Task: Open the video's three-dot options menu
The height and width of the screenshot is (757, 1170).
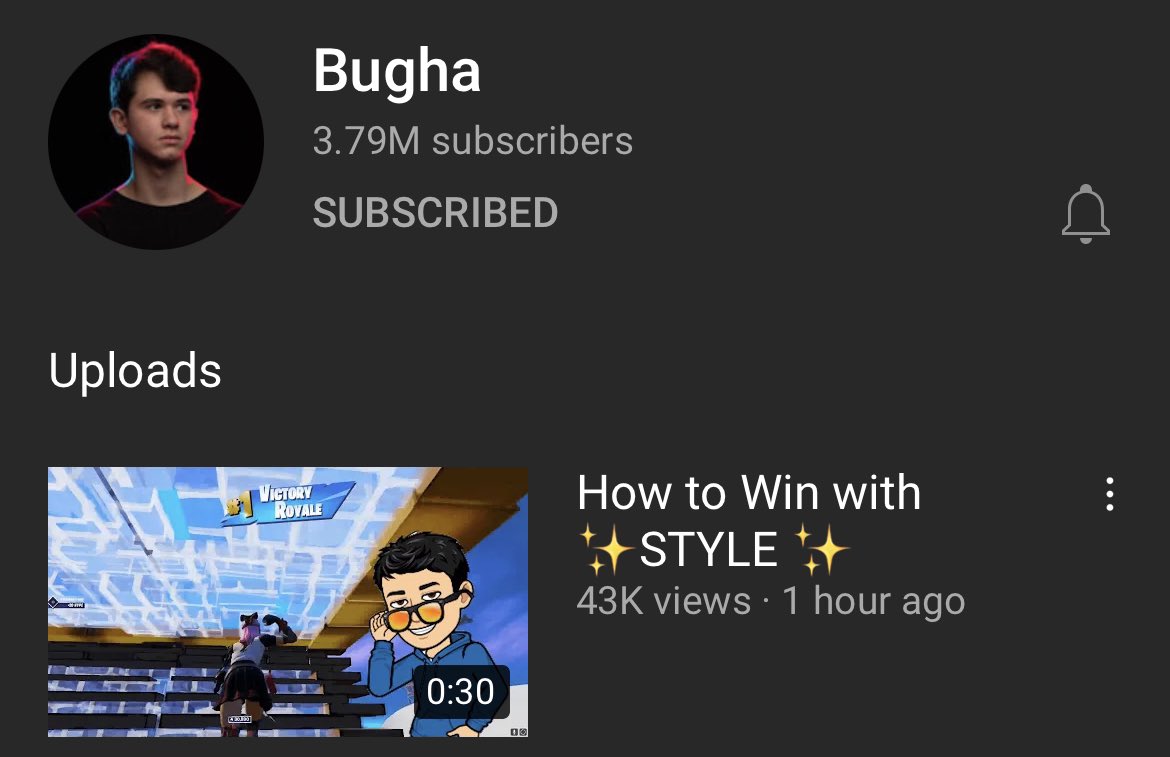Action: tap(1110, 494)
